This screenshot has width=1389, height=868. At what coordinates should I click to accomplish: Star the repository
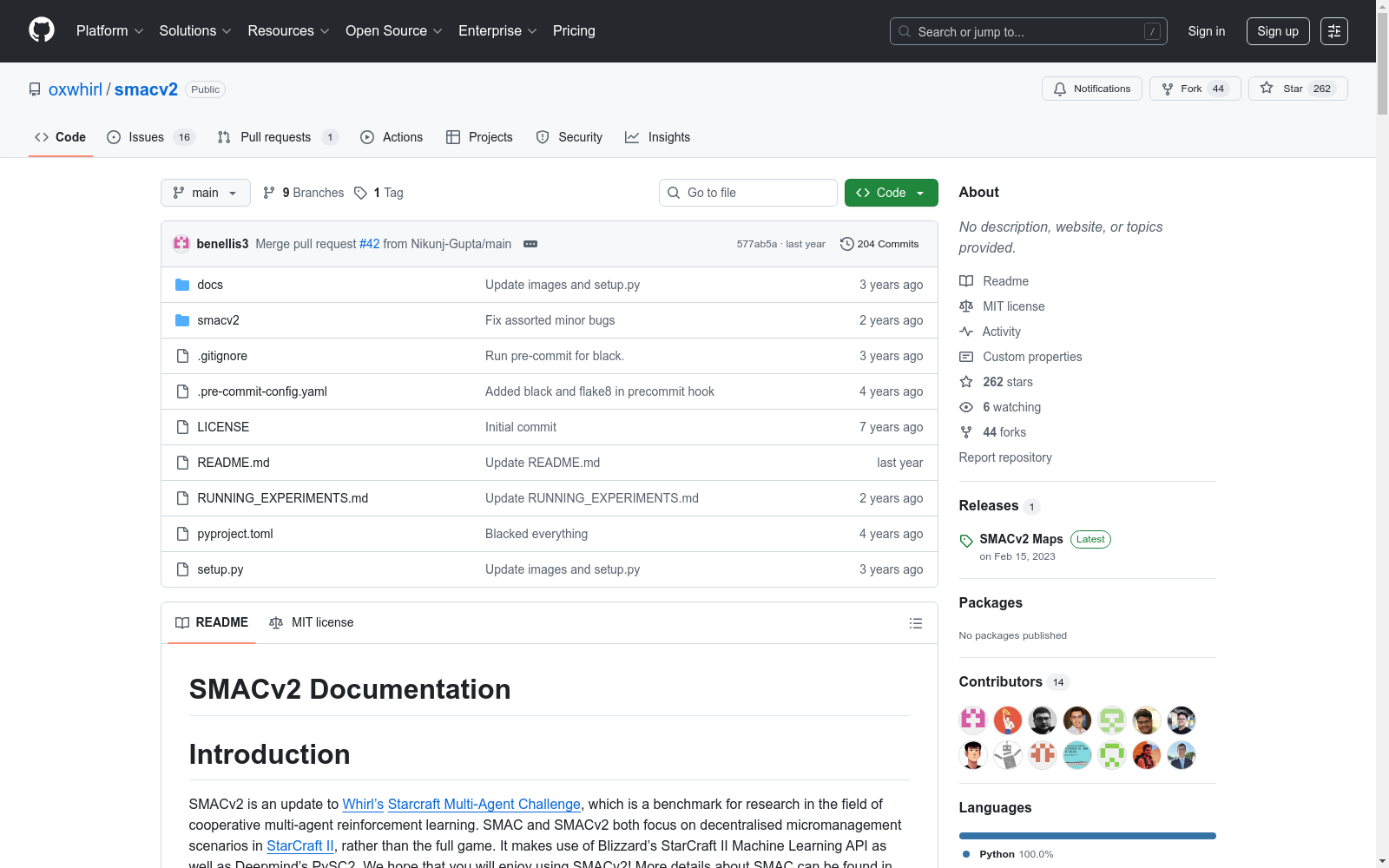tap(1298, 89)
